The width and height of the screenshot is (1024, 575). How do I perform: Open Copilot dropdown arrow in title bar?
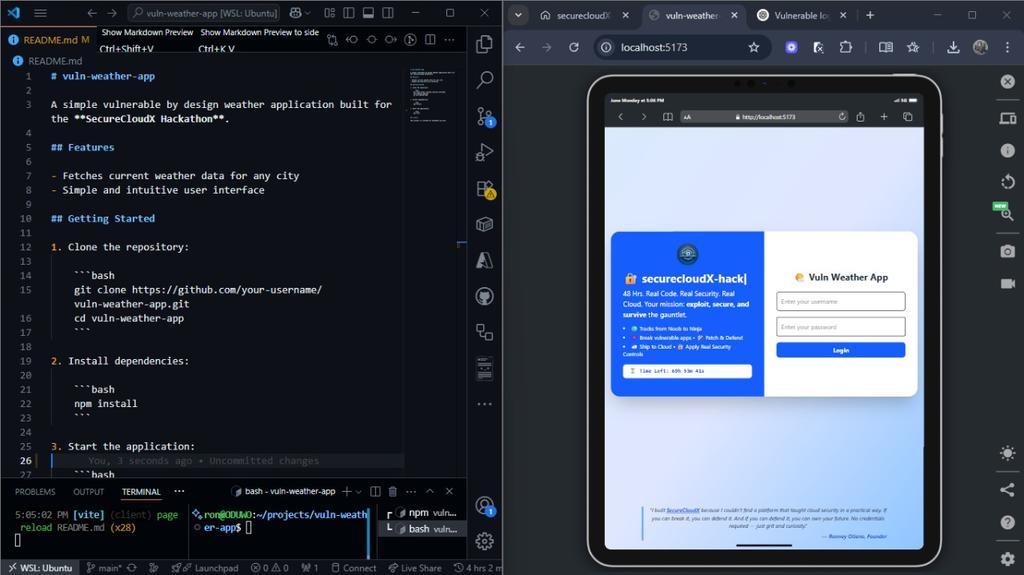click(x=307, y=13)
